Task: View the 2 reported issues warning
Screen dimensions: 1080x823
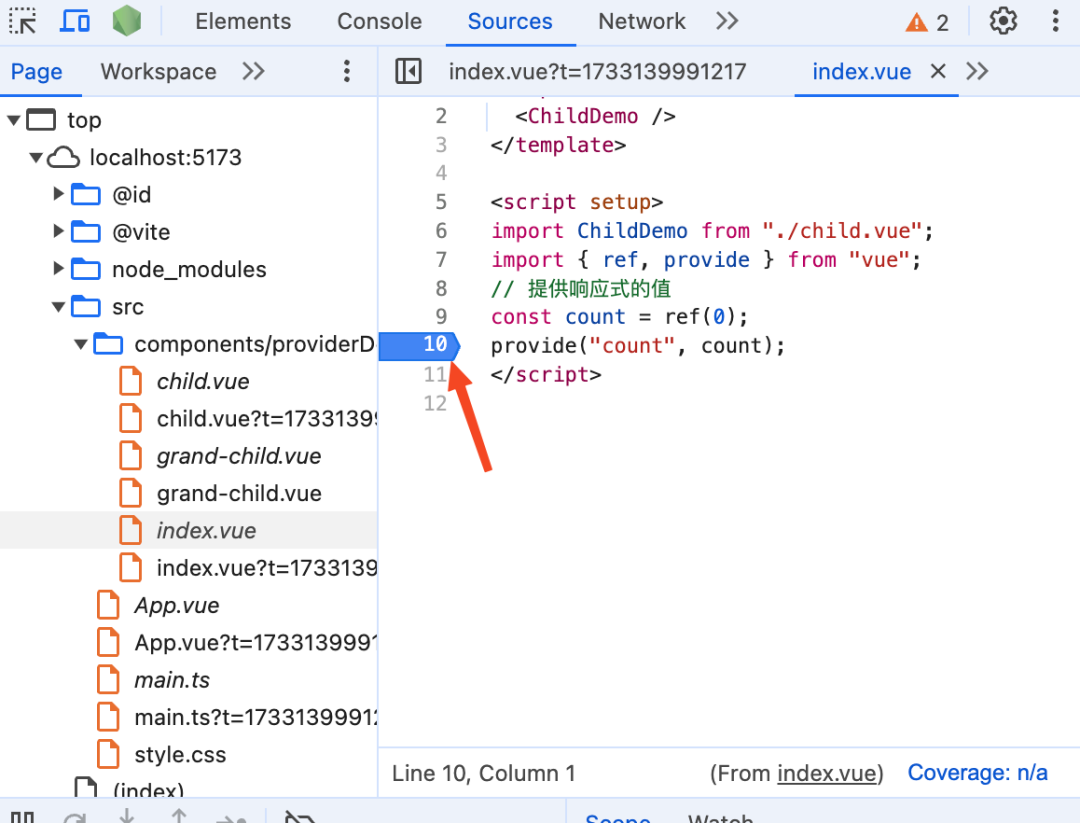Action: click(x=926, y=20)
